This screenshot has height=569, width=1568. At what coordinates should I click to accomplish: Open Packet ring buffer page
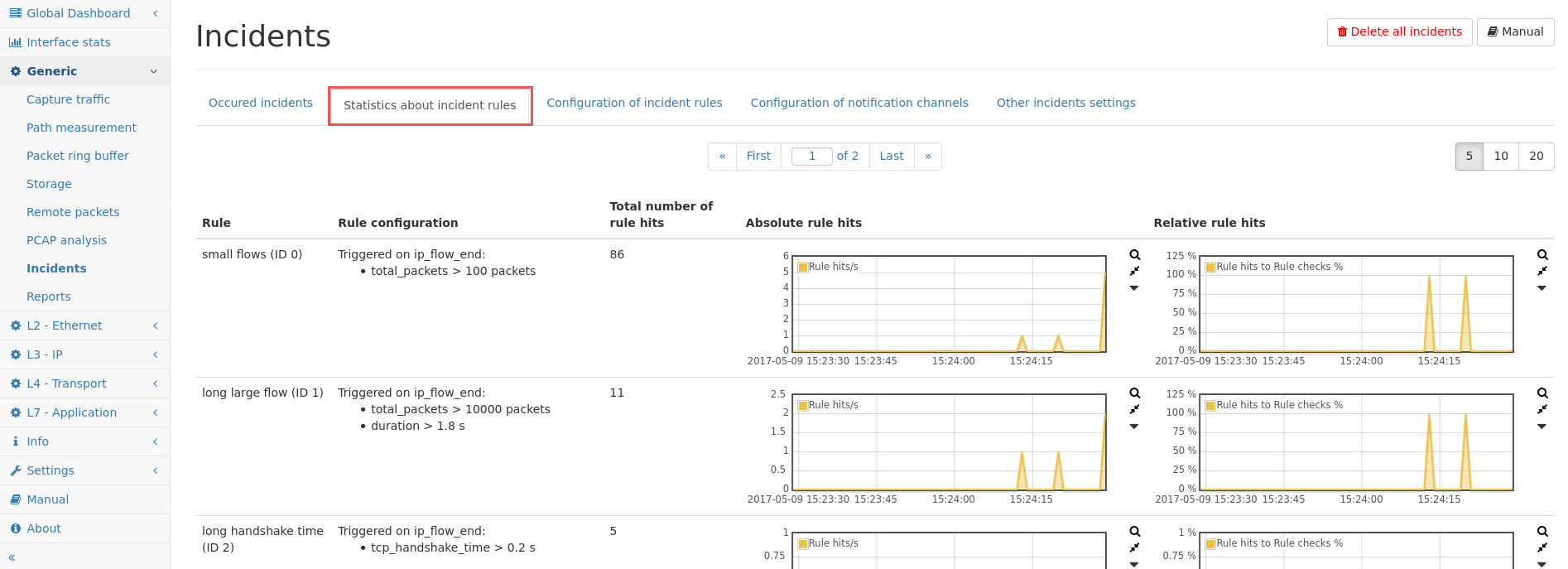coord(78,156)
